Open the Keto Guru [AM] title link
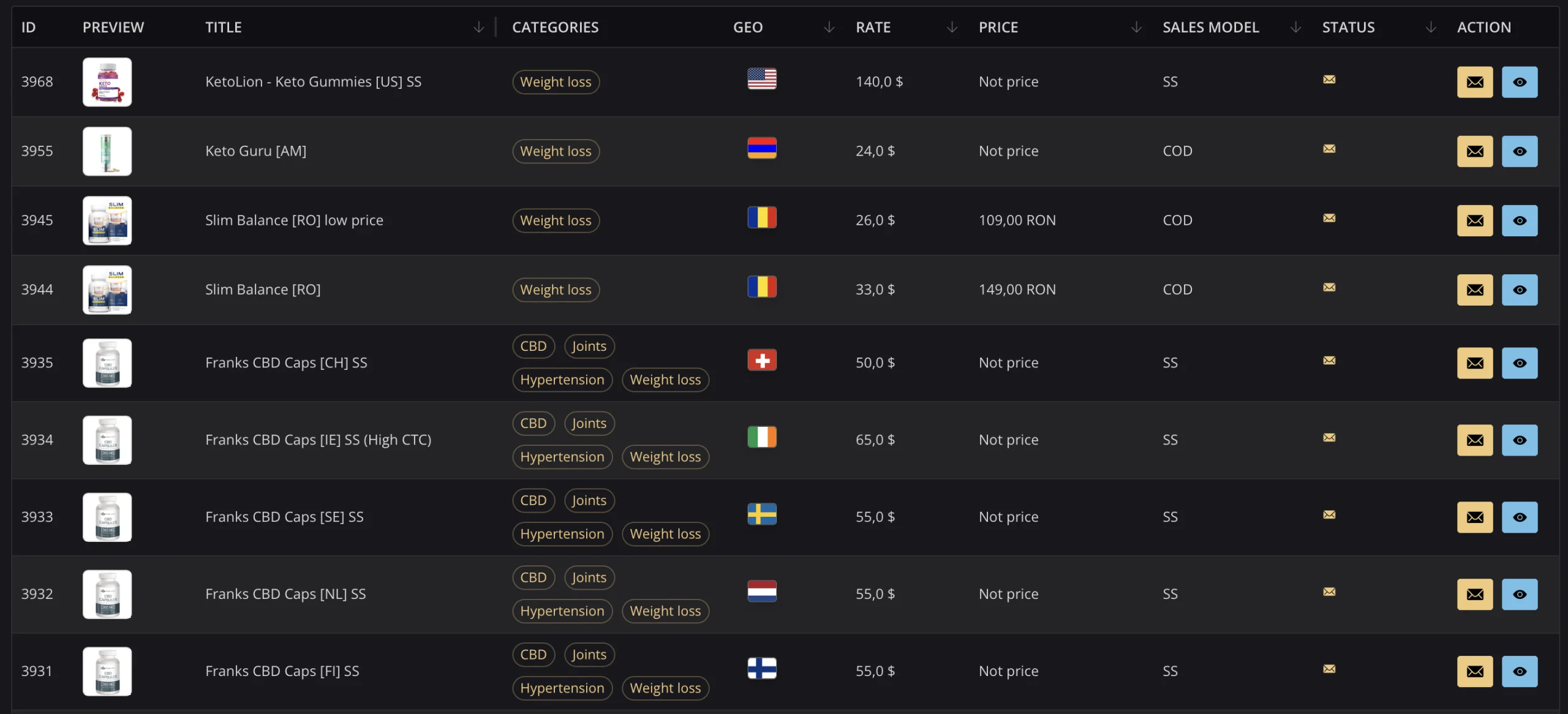Viewport: 1568px width, 714px height. tap(255, 151)
